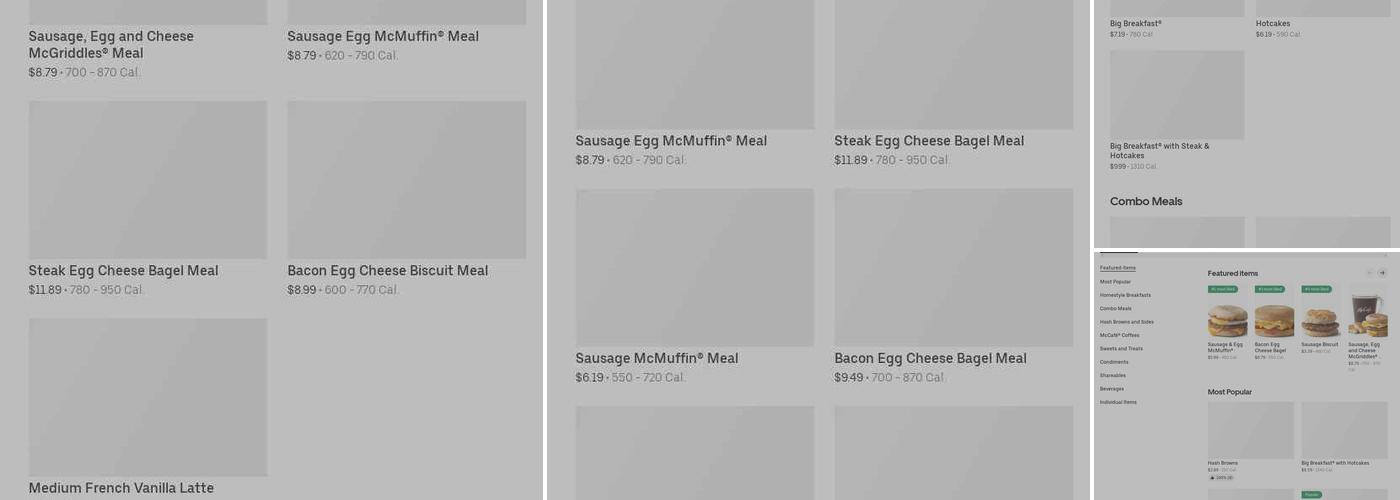Select Hash Browns and Sides category
The width and height of the screenshot is (1400, 500).
[x=1126, y=322]
